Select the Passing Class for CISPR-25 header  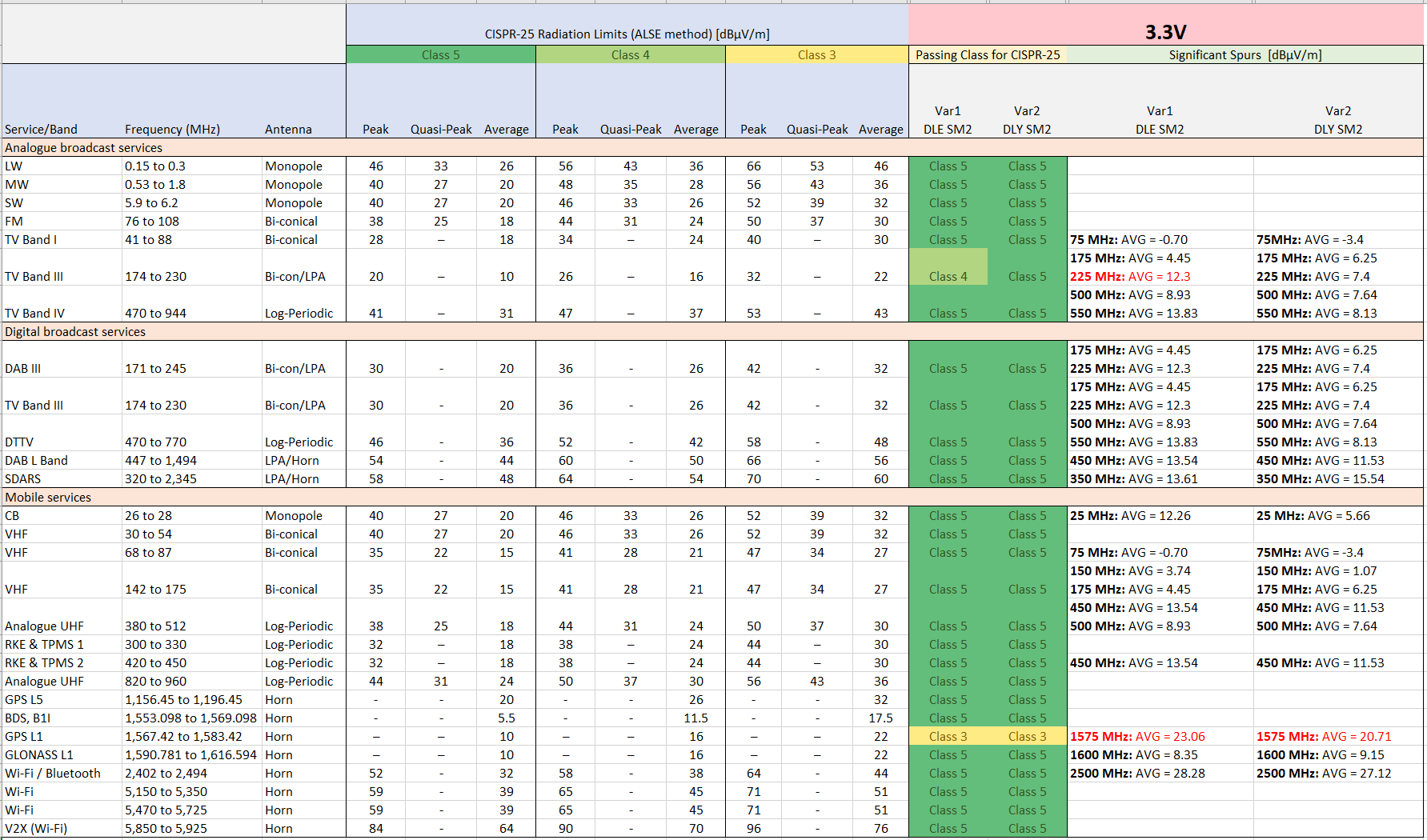(x=987, y=55)
